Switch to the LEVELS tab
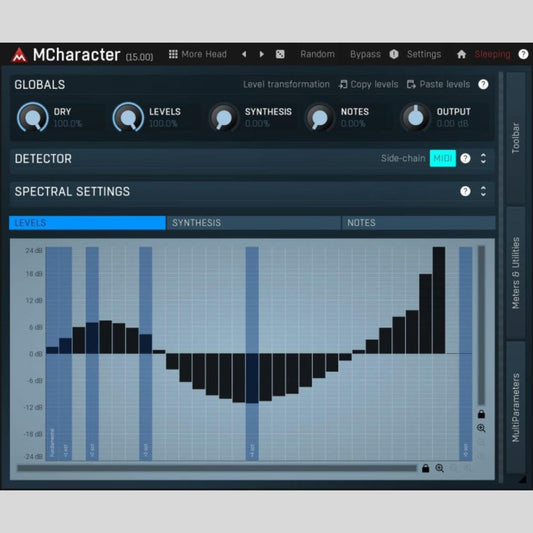533x533 pixels. tap(87, 223)
